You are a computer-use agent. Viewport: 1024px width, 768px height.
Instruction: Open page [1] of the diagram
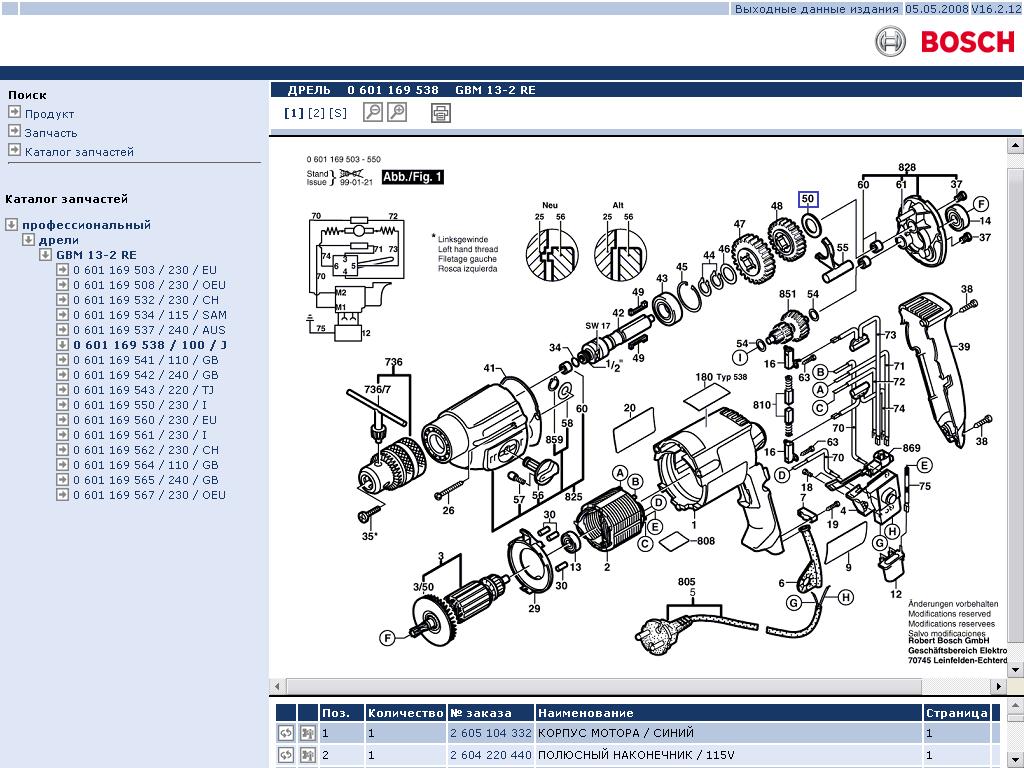coord(294,113)
